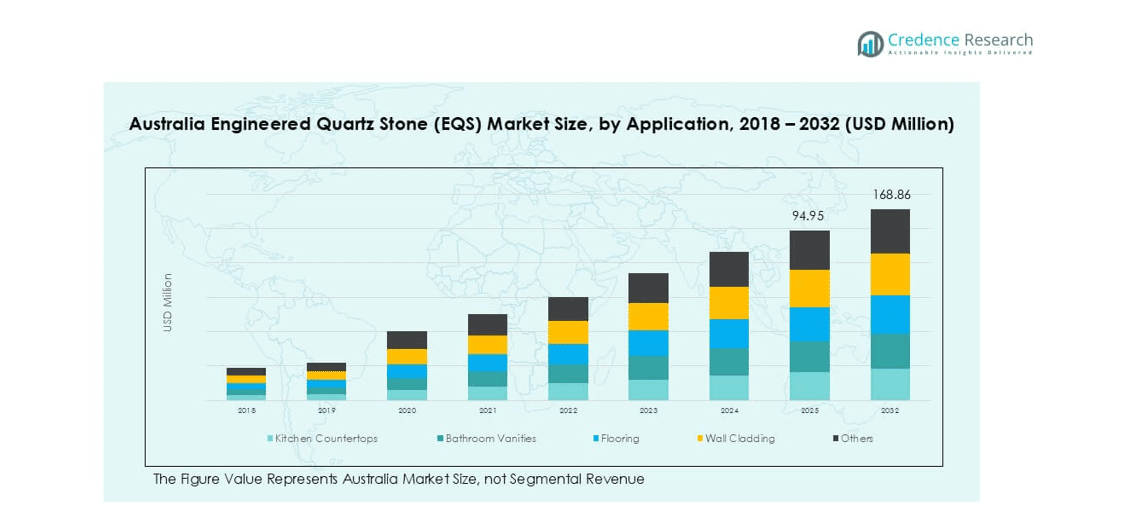1147x525 pixels.
Task: Click the Credence Research company name text
Action: pos(960,41)
